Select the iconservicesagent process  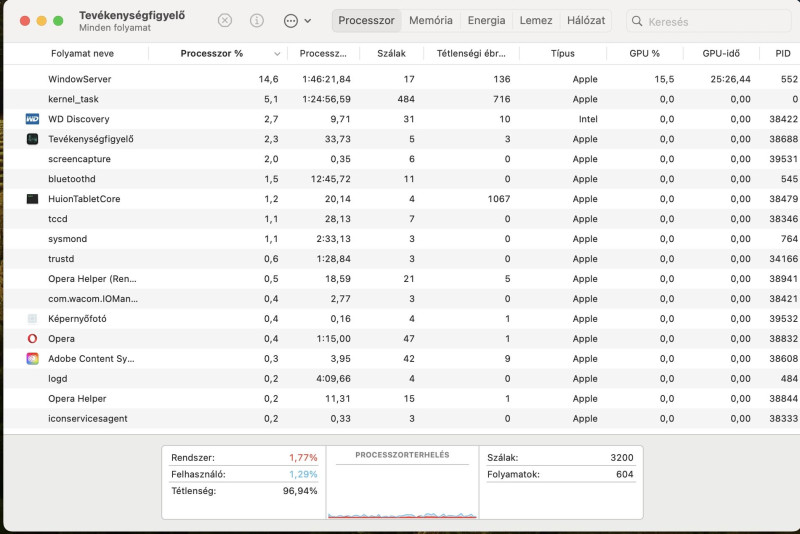(88, 419)
